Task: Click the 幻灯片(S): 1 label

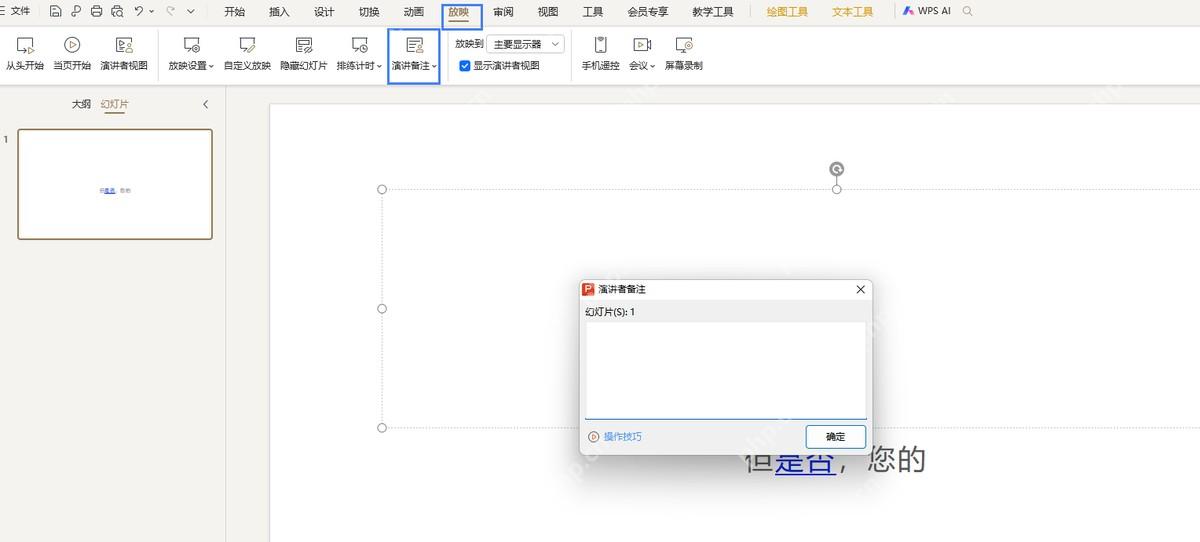Action: (610, 312)
